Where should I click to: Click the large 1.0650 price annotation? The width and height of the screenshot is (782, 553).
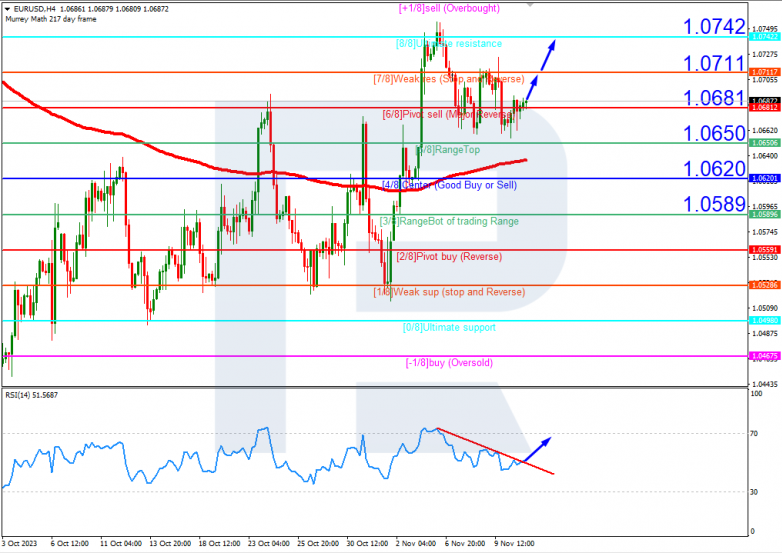coord(714,133)
